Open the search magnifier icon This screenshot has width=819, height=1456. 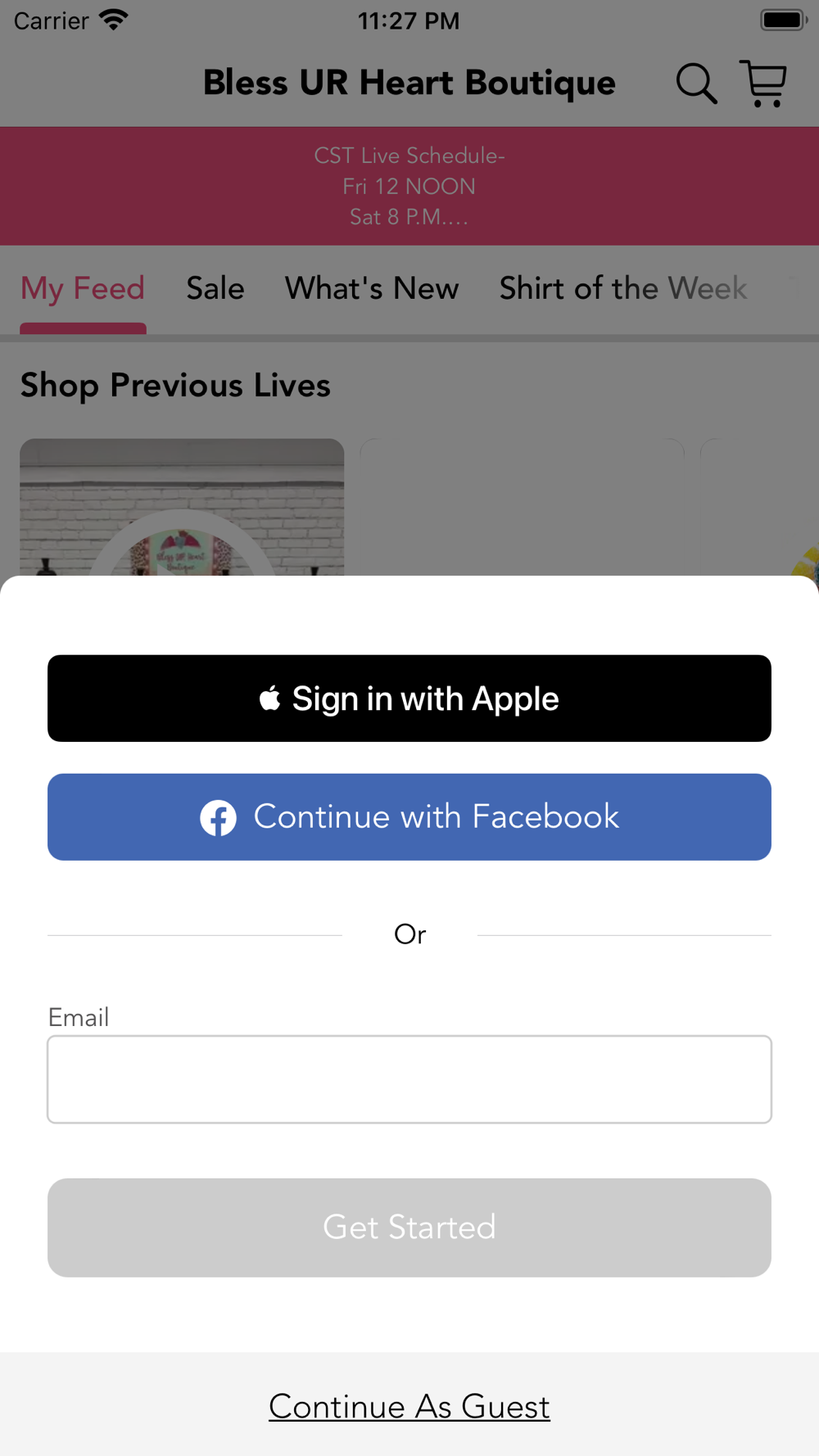pyautogui.click(x=696, y=84)
